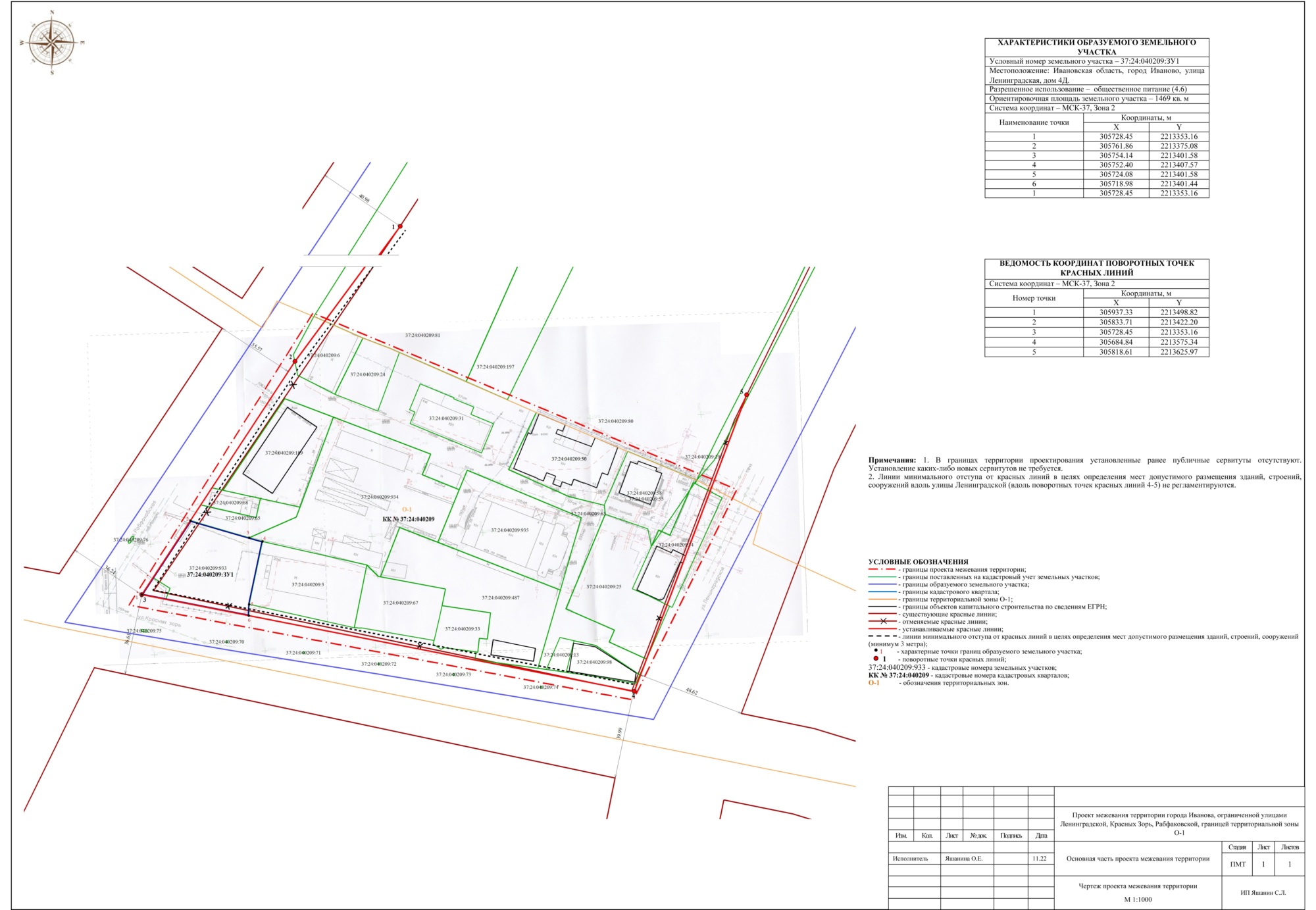The width and height of the screenshot is (1316, 910).
Task: Click the coordinate cell '305718.98'
Action: click(x=1116, y=184)
